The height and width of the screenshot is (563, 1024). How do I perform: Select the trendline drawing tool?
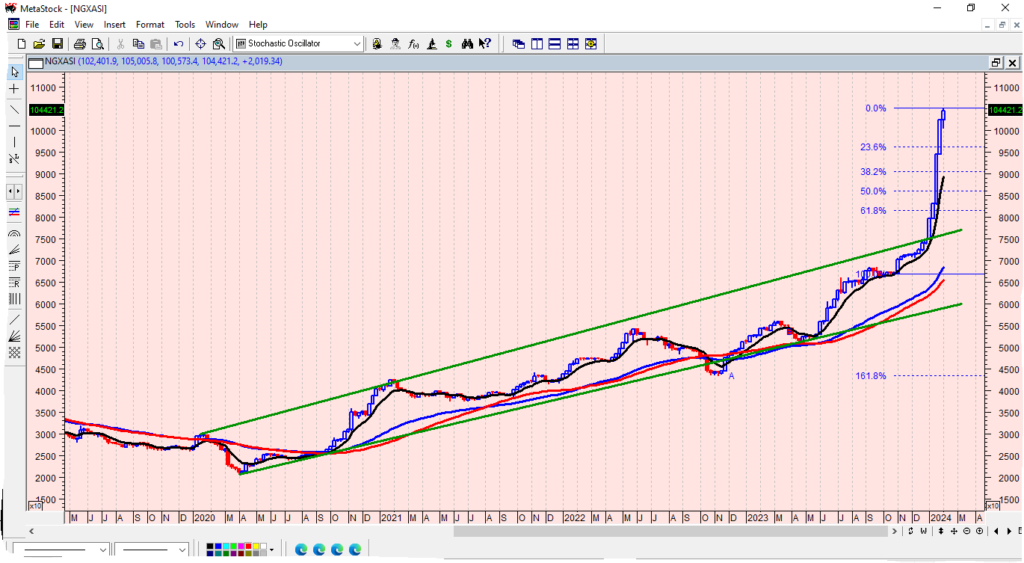[14, 108]
